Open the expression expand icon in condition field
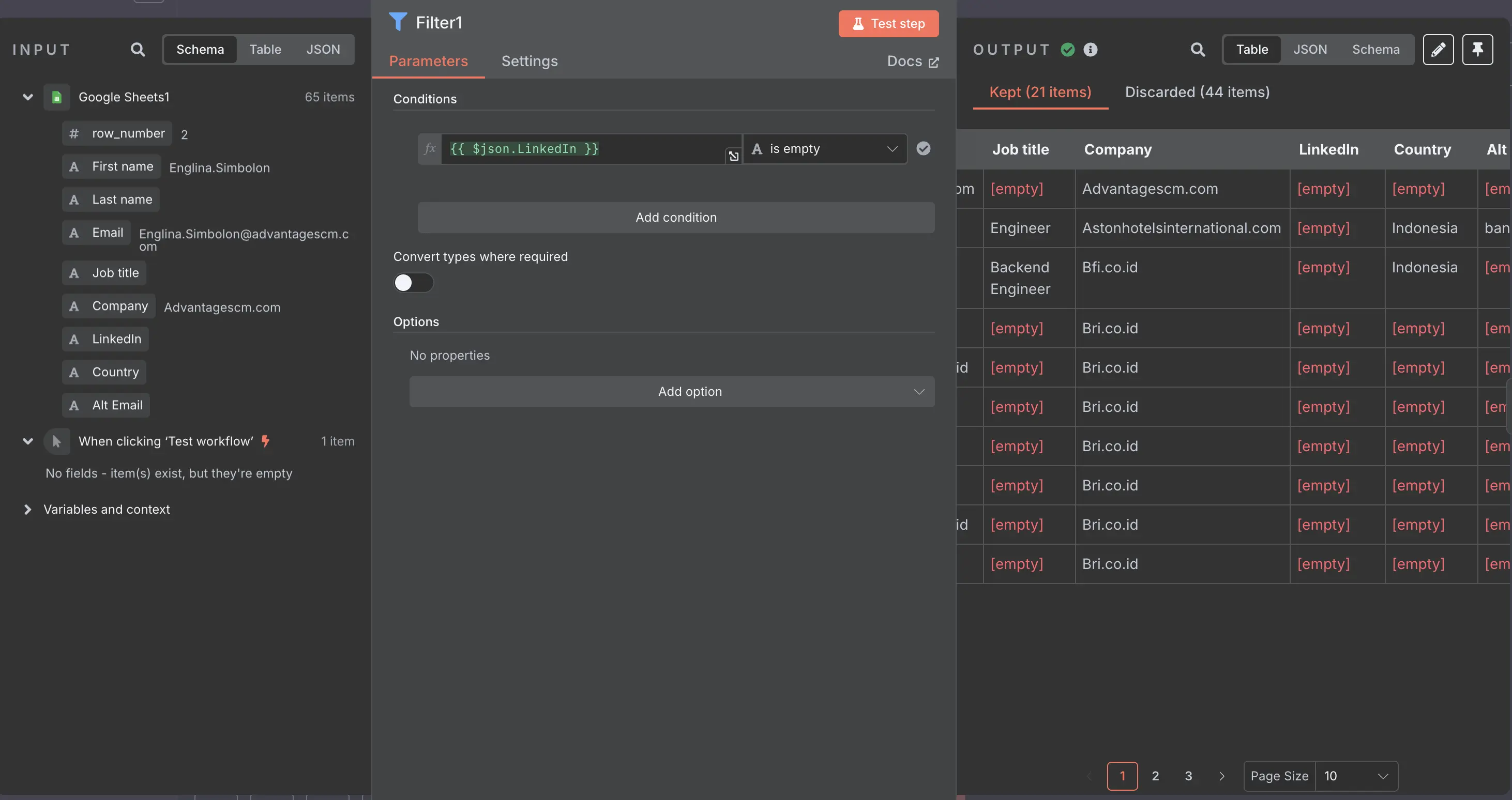 (x=733, y=156)
